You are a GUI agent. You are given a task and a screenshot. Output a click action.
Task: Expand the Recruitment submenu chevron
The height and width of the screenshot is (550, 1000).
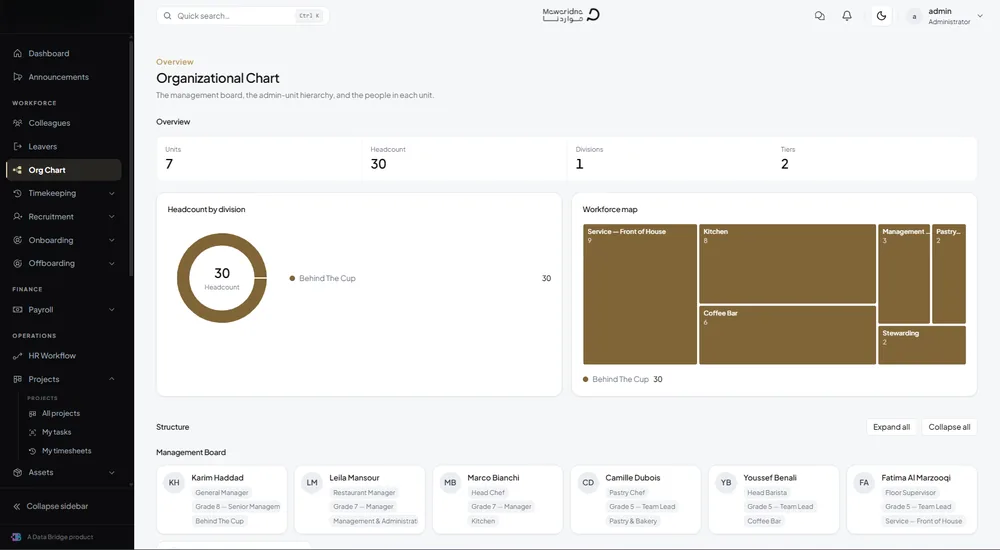[112, 217]
